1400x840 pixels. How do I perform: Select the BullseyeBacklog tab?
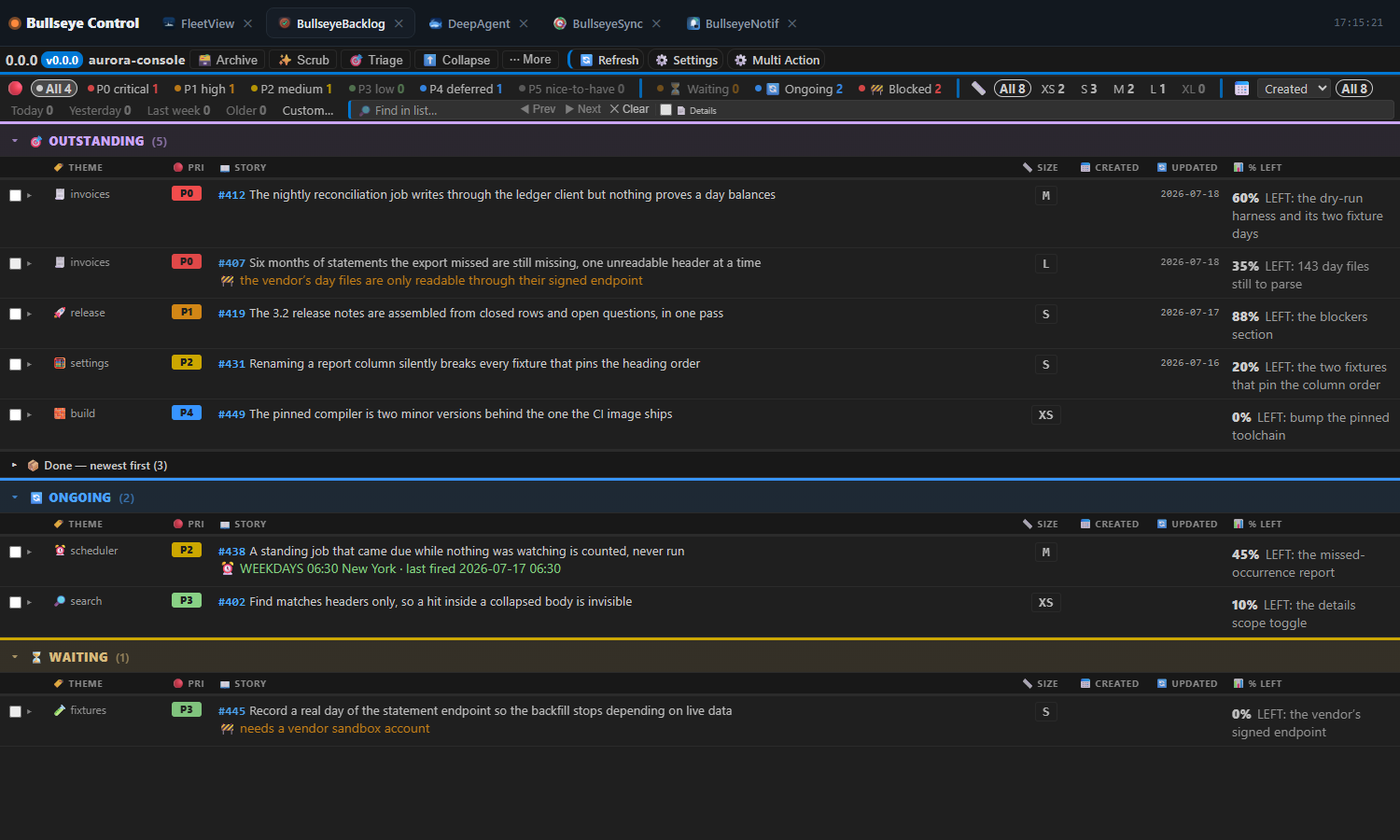(x=340, y=23)
